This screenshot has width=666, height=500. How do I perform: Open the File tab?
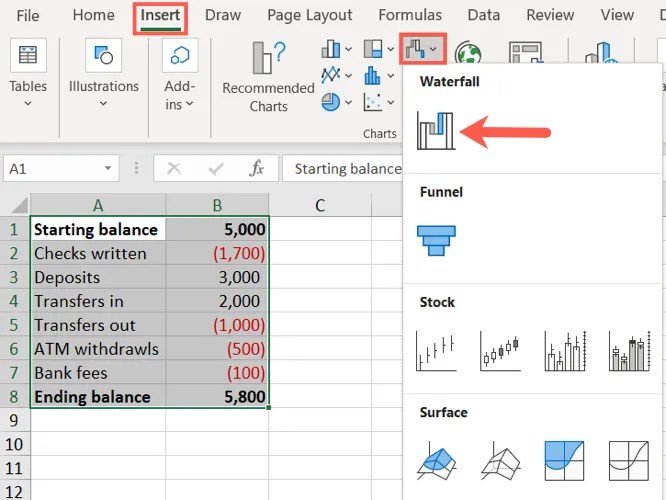[x=28, y=16]
